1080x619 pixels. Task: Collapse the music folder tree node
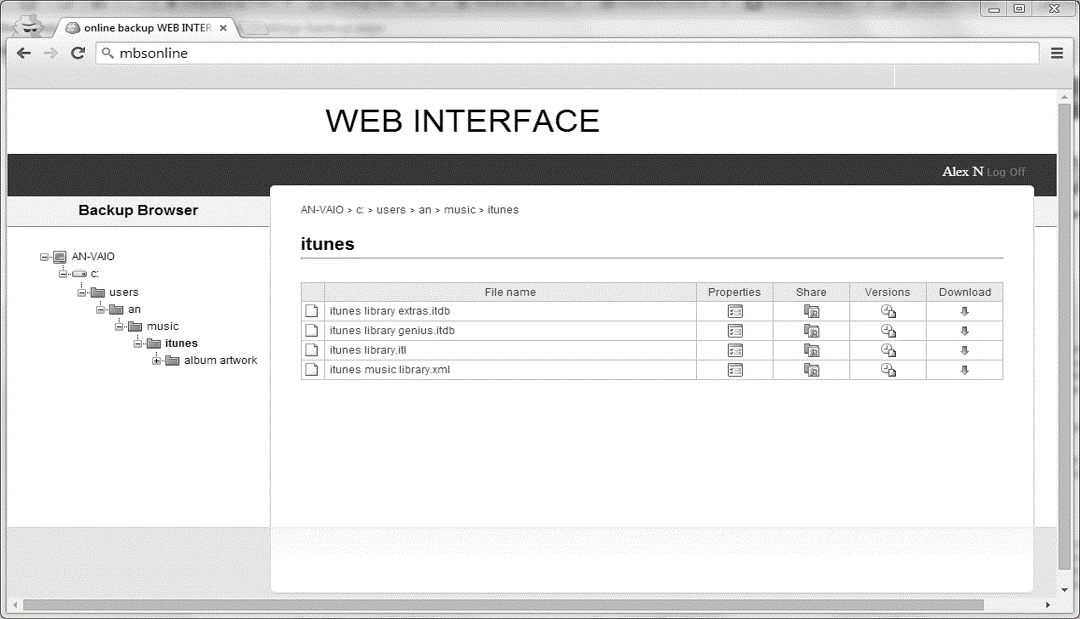pos(119,326)
